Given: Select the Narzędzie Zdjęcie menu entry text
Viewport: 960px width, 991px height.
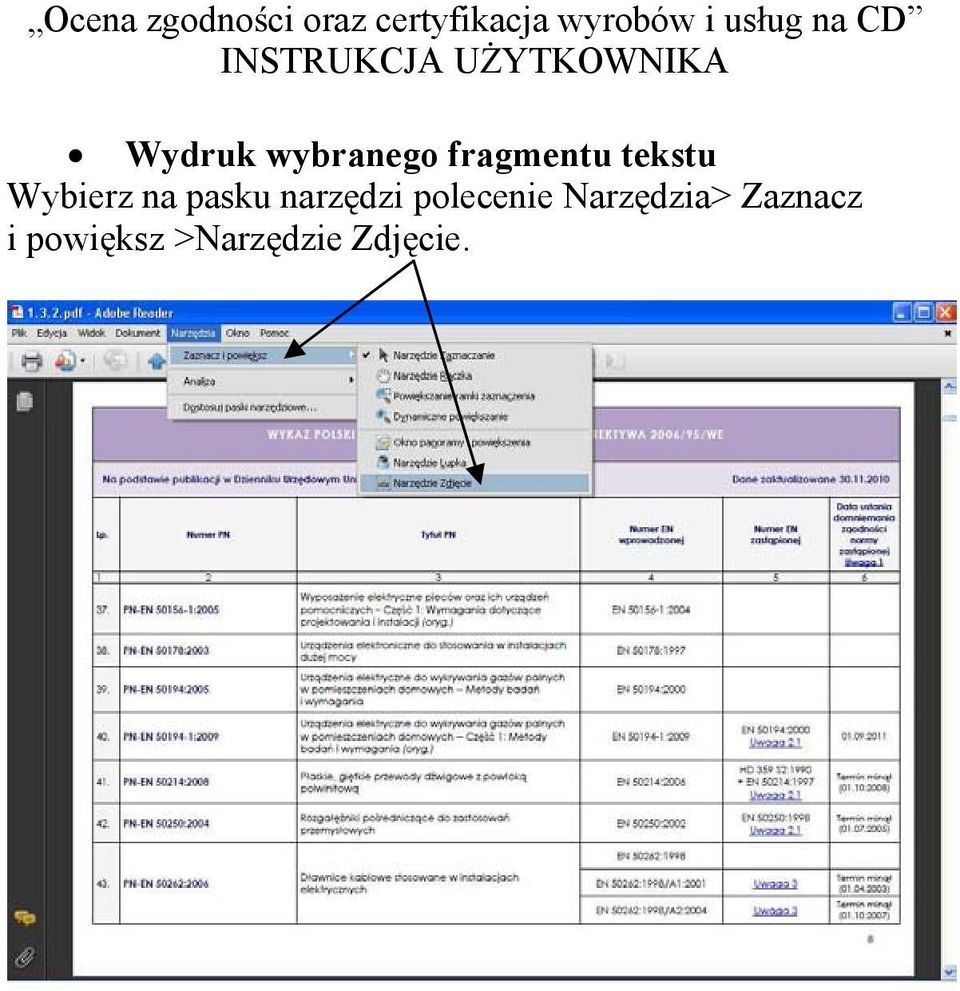Looking at the screenshot, I should point(432,483).
